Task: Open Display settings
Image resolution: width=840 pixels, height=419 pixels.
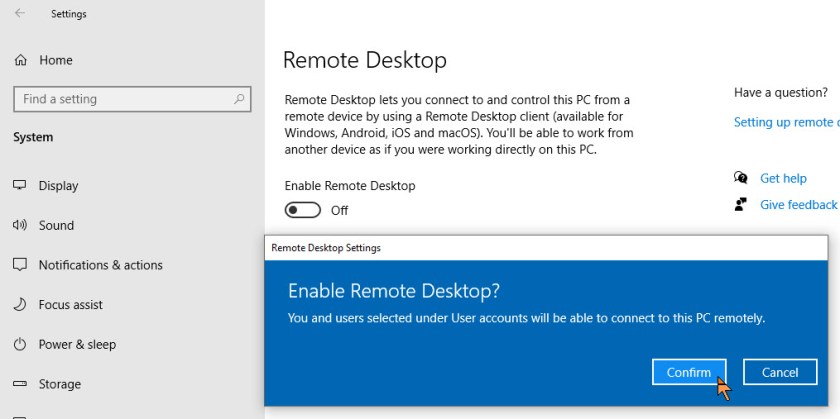Action: click(58, 185)
